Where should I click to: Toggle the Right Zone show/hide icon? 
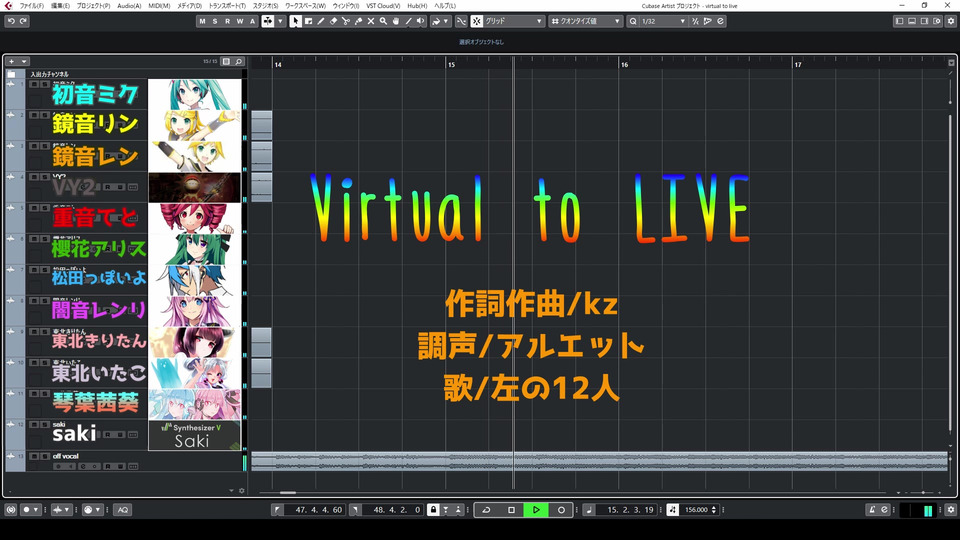tap(924, 21)
